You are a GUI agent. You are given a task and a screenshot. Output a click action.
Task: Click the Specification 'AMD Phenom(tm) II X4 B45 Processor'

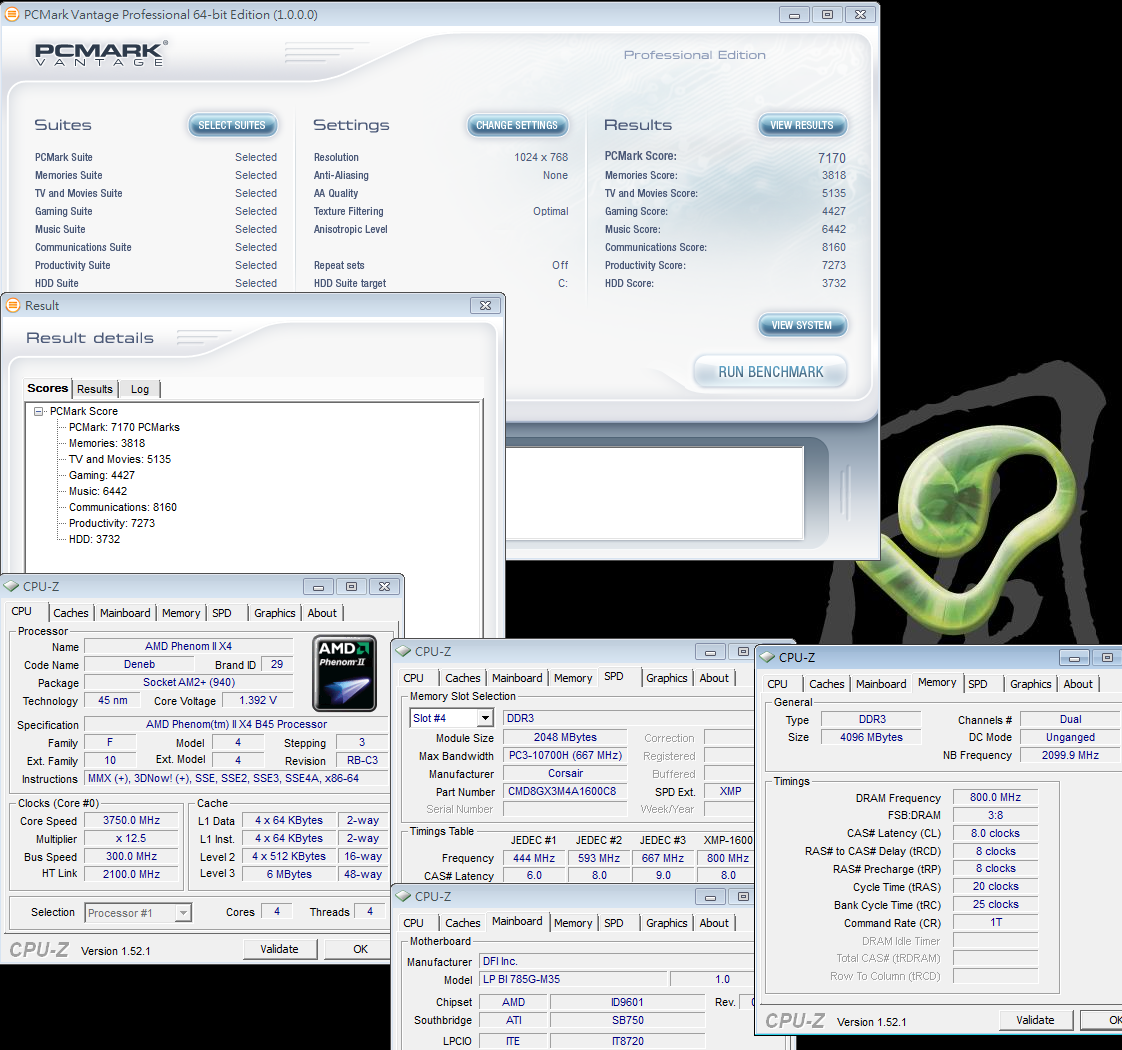(236, 724)
